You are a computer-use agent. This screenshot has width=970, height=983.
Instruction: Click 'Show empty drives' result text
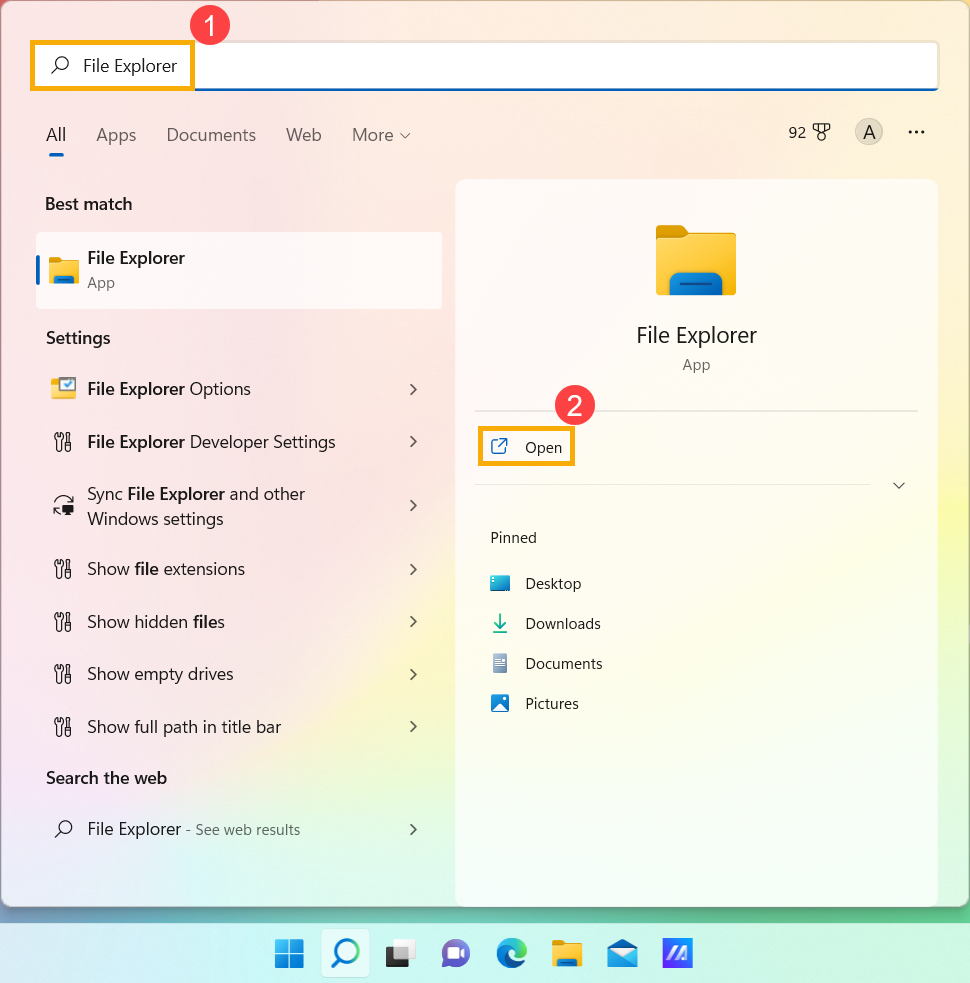(x=160, y=674)
